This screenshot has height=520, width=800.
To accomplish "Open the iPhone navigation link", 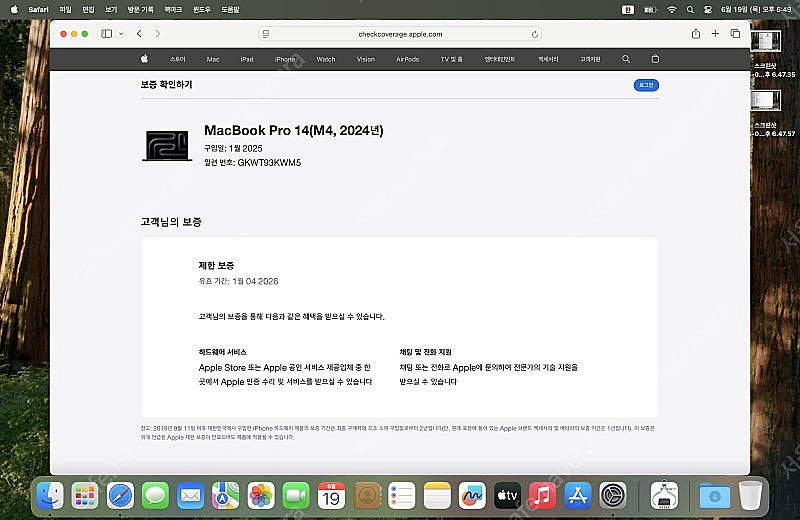I will tap(285, 59).
